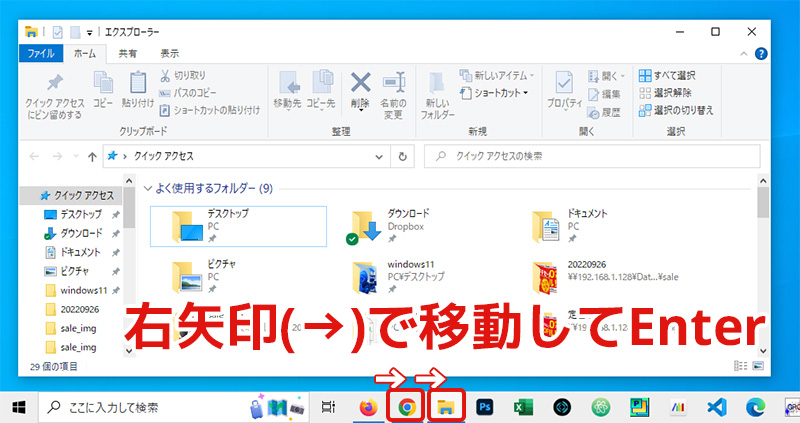Launch Photoshop from taskbar

pyautogui.click(x=485, y=407)
